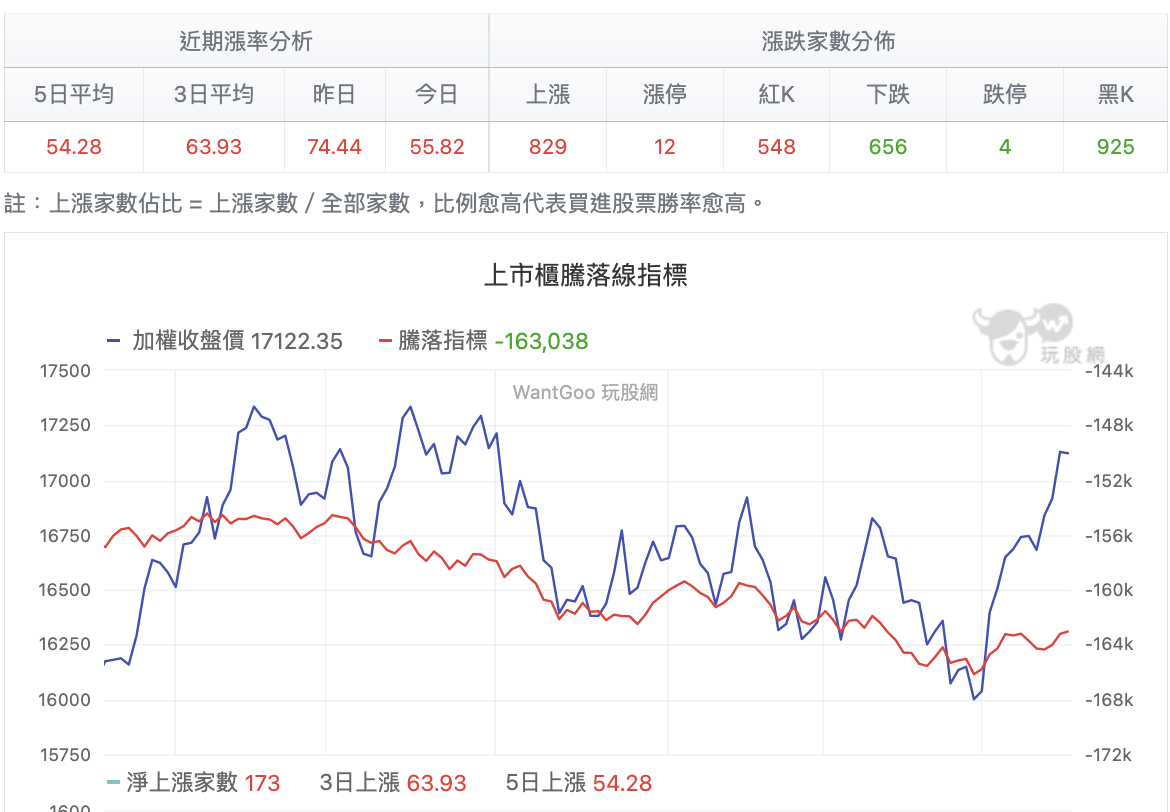Toggle the 加權收盤價 legend series
Viewport: 1170px width, 812px height.
[x=225, y=341]
